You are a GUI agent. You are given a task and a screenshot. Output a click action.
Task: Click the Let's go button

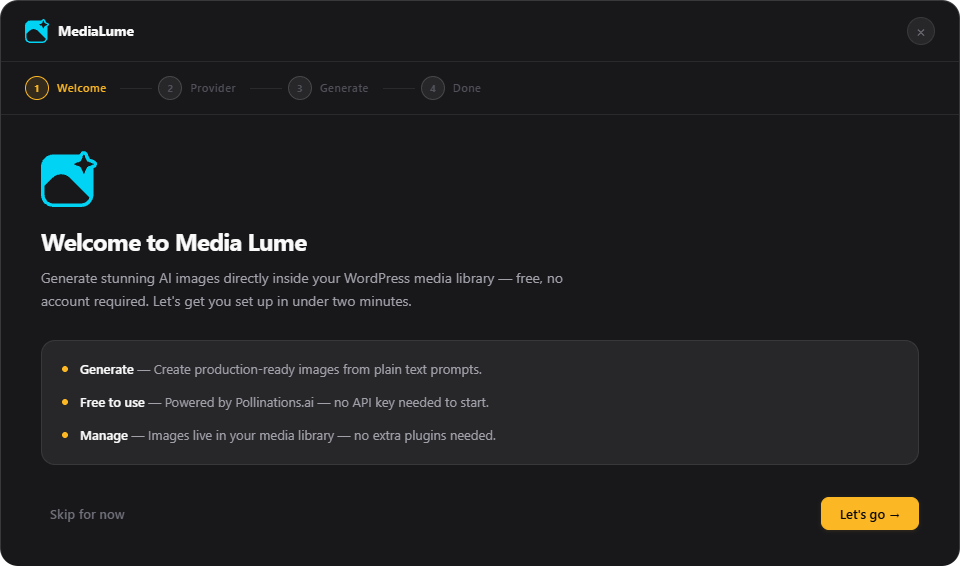coord(869,514)
